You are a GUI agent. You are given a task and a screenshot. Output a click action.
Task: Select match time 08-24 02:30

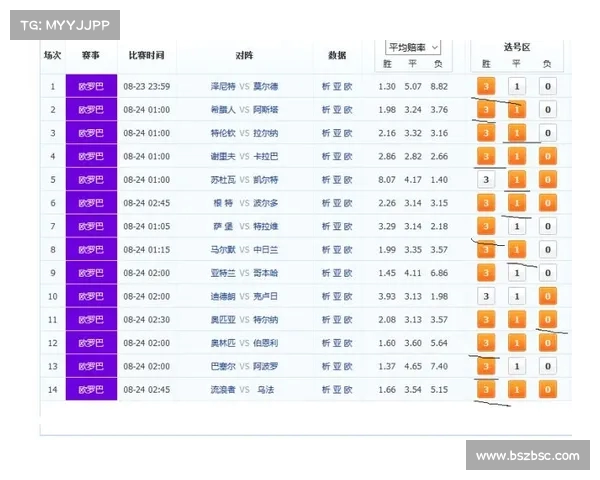pos(147,320)
